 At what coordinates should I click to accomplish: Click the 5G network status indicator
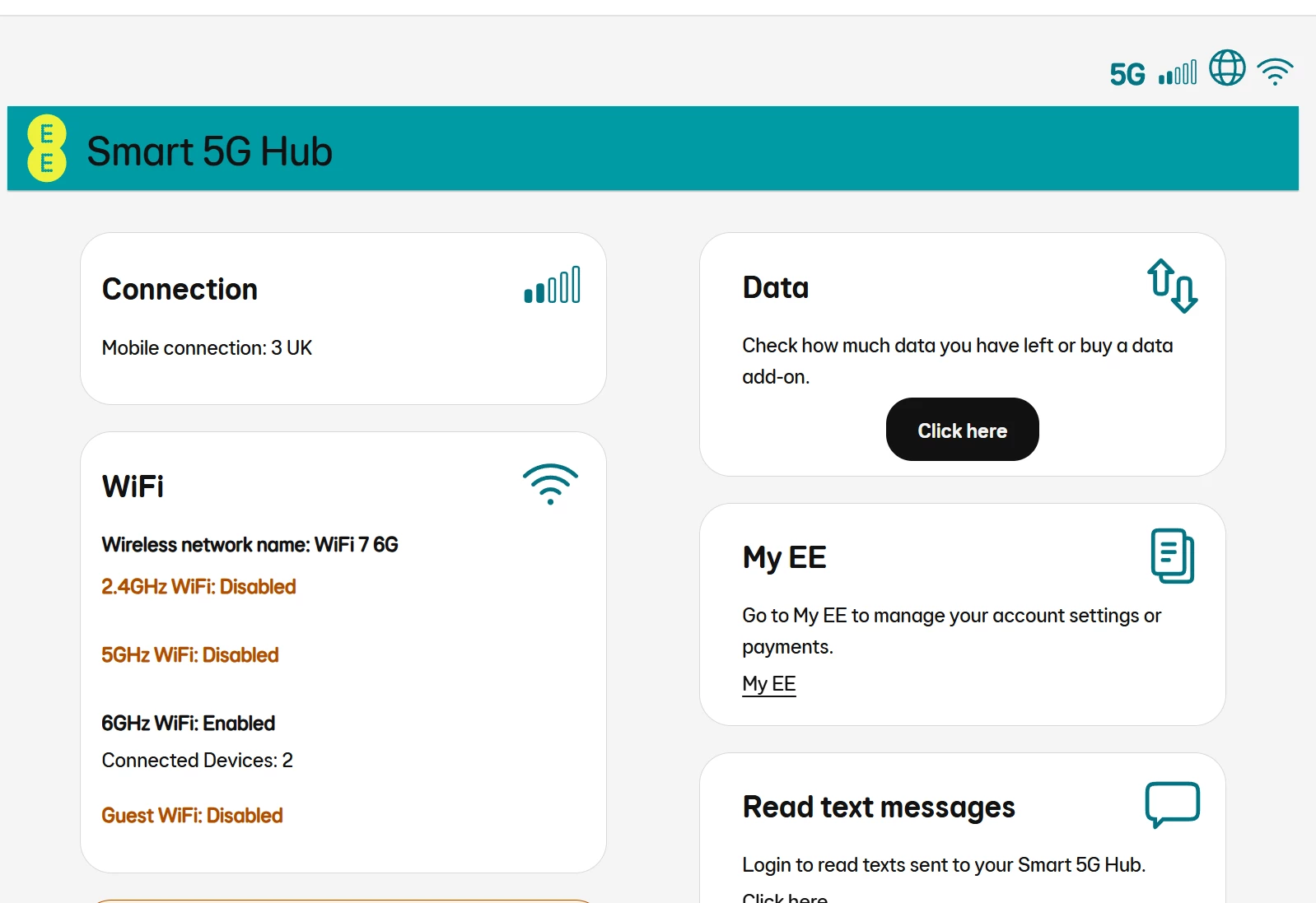point(1127,75)
